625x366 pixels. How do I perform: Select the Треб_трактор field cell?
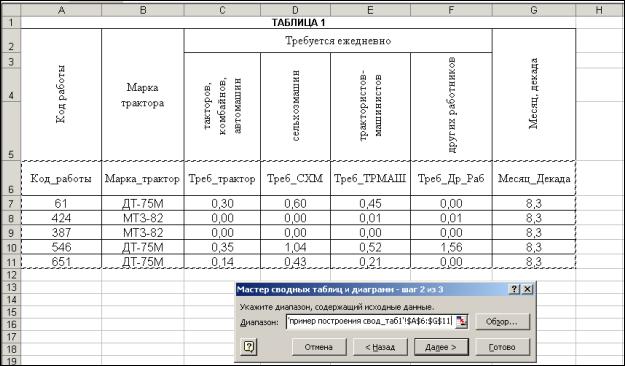[222, 178]
